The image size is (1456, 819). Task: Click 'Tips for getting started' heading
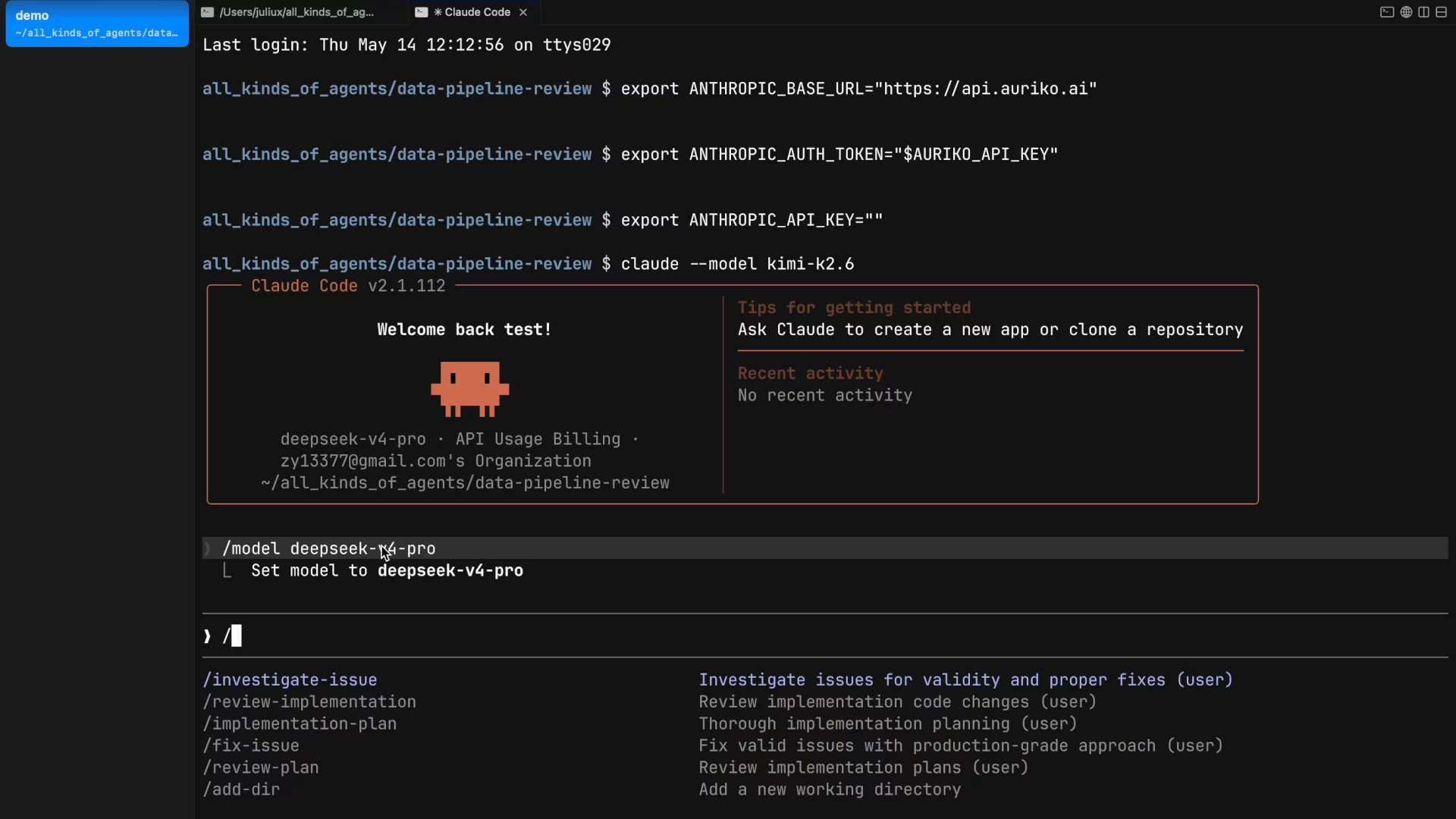854,308
